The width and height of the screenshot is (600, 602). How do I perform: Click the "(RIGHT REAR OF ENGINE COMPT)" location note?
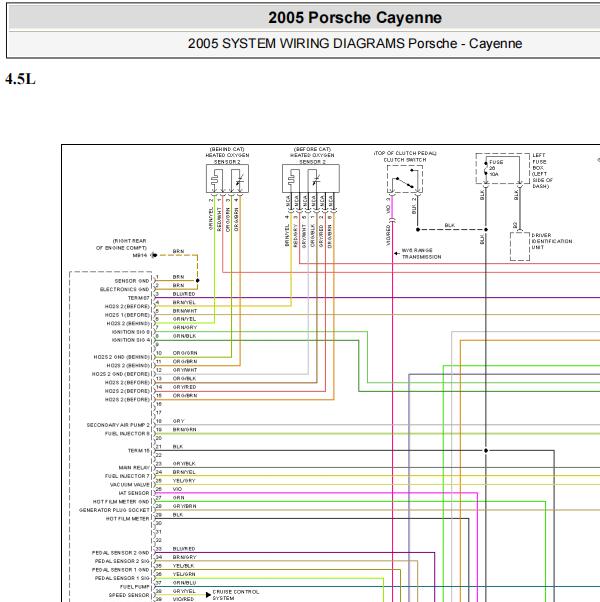tap(121, 244)
